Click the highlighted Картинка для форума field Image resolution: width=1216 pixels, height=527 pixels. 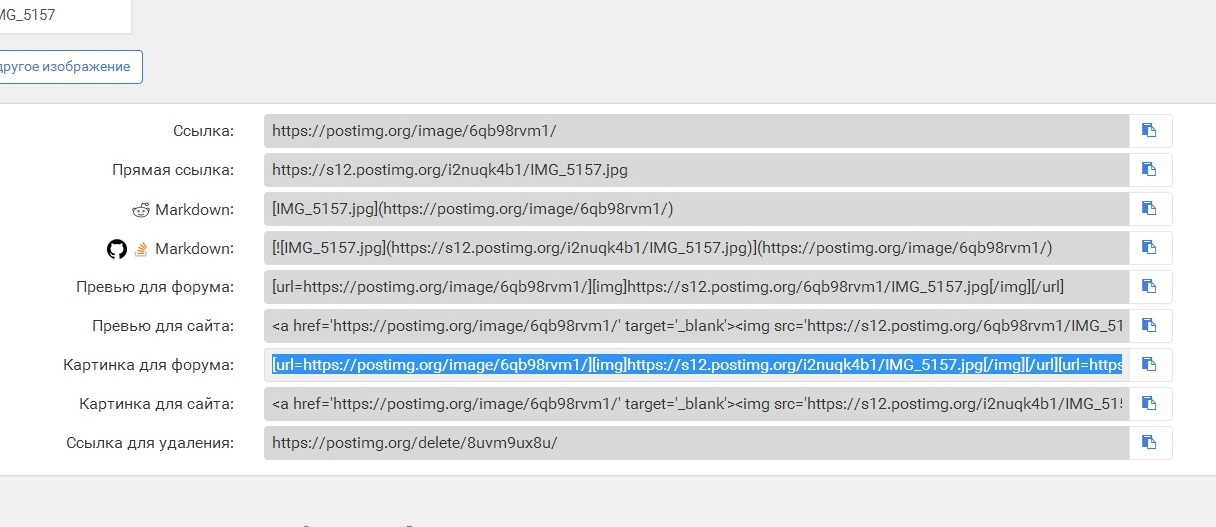[x=697, y=365]
